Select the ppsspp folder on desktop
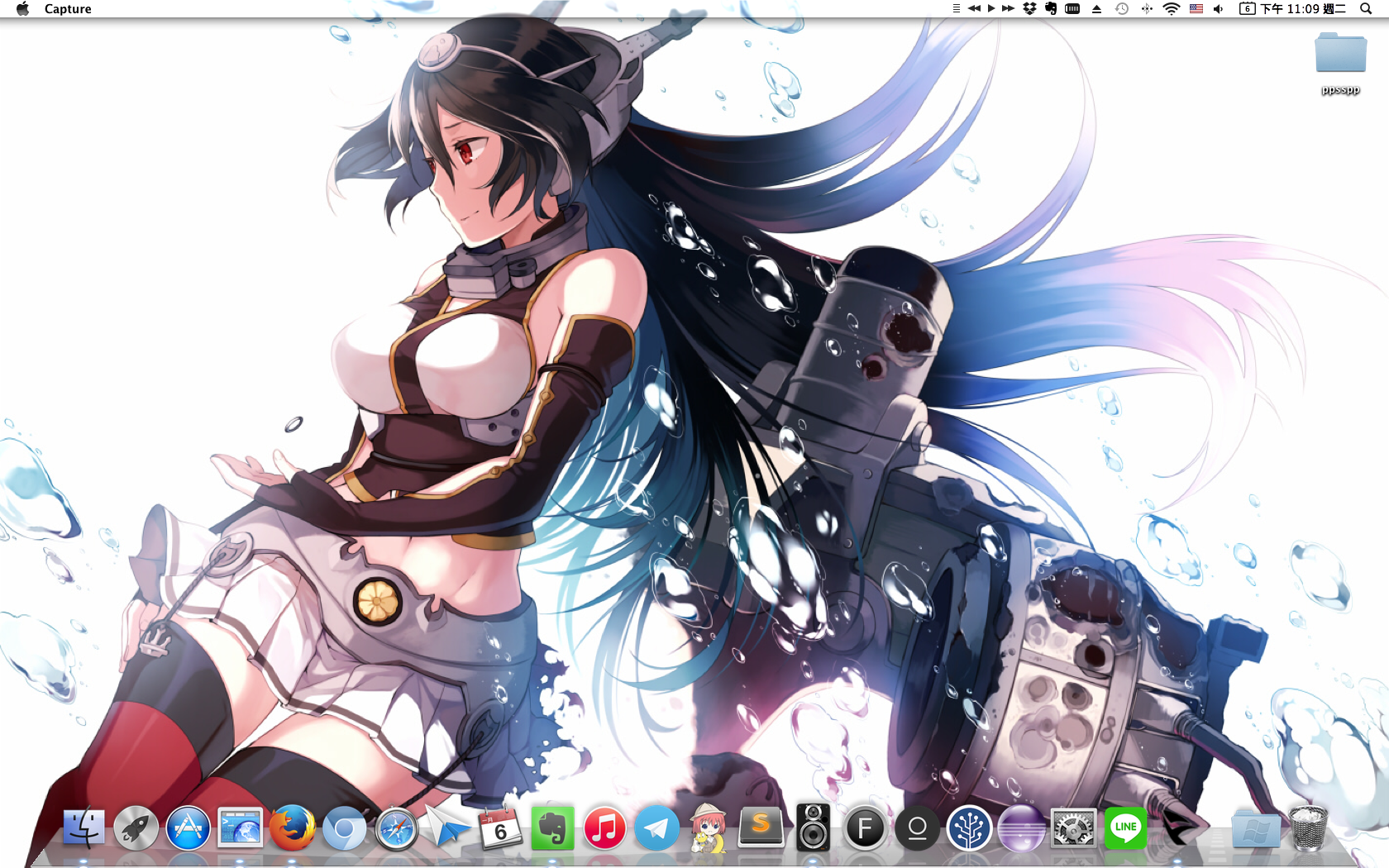Screen dimensions: 1389x868 [x=1340, y=64]
